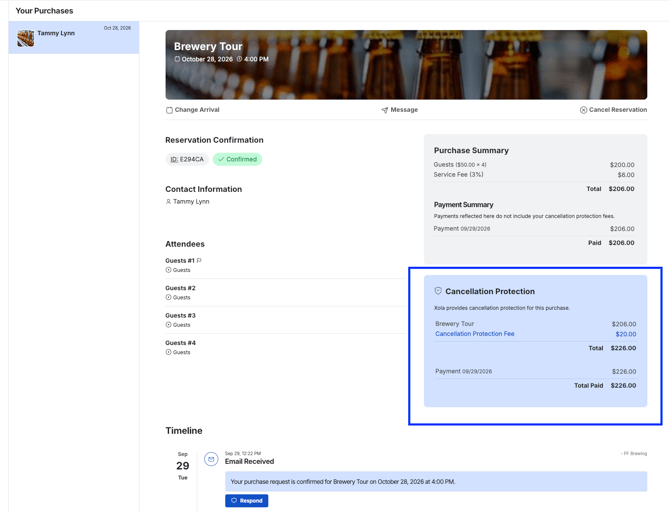Click the Brewery Tour banner image
This screenshot has width=670, height=513.
(x=406, y=65)
